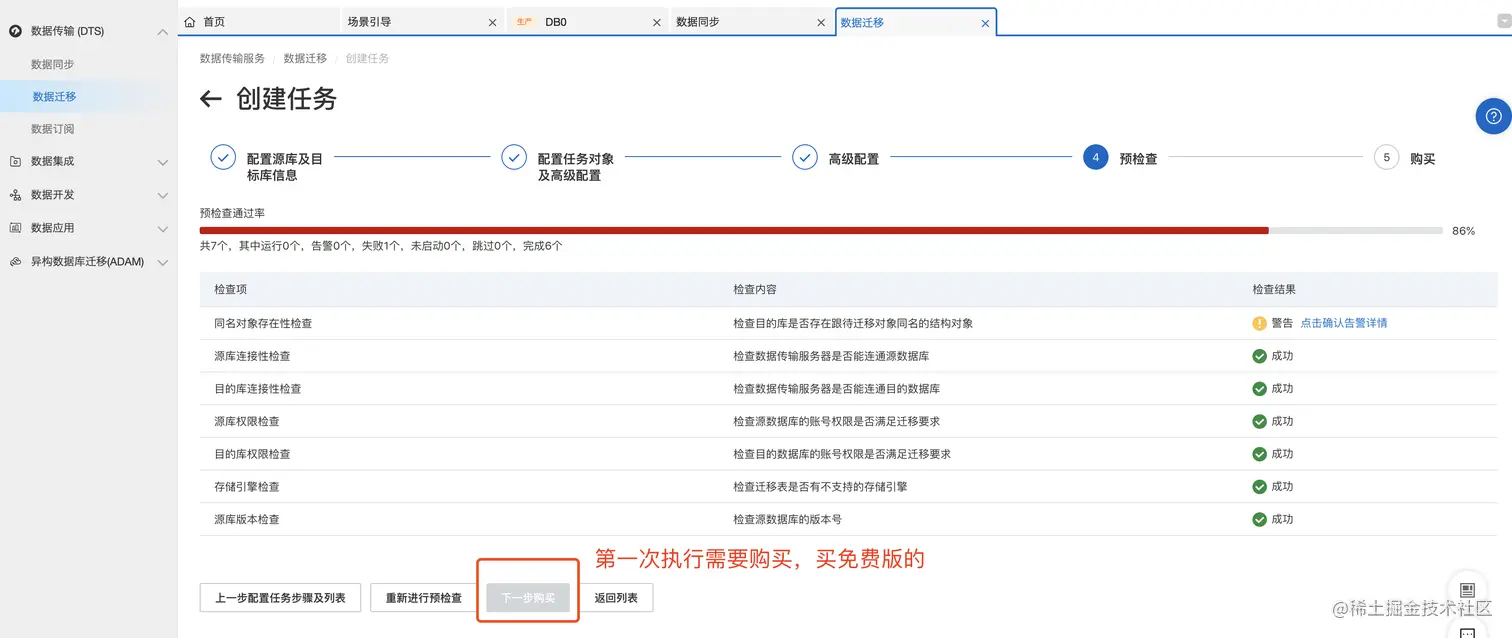
Task: Click the 预检查通过率 progress bar
Action: tap(821, 230)
